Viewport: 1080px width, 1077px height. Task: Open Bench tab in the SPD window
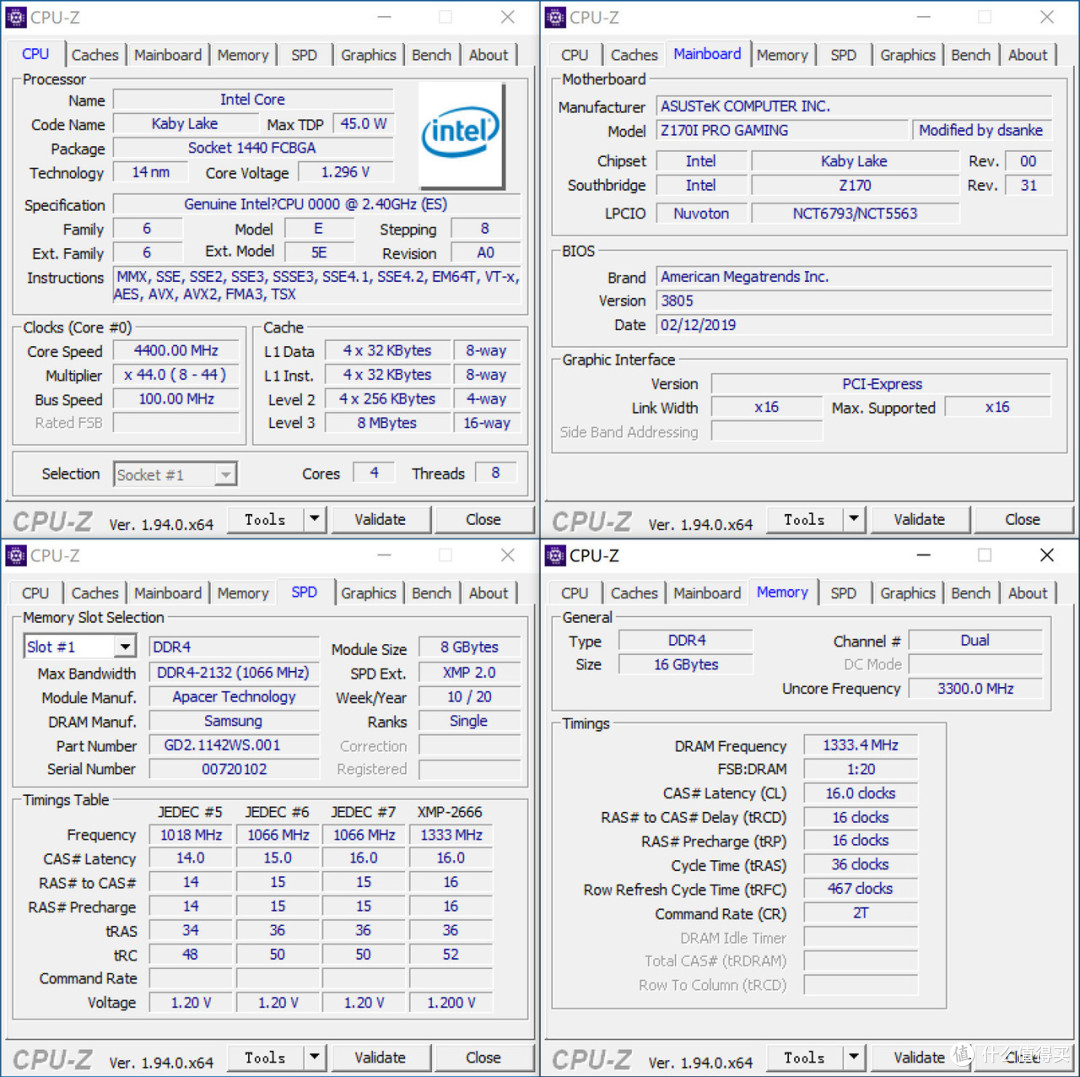432,593
